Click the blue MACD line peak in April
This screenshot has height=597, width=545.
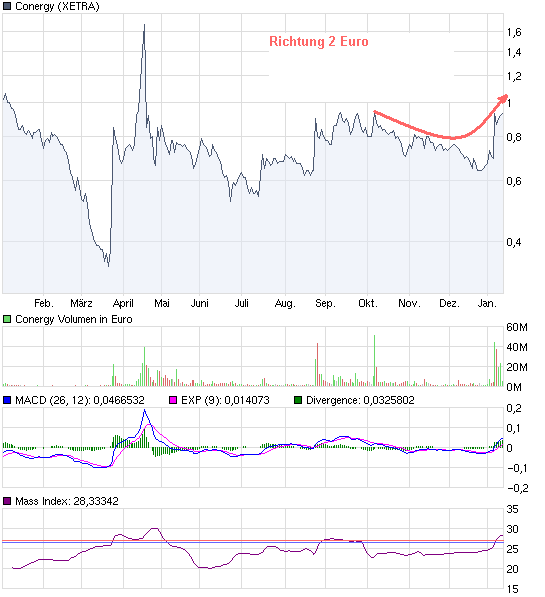coord(144,410)
